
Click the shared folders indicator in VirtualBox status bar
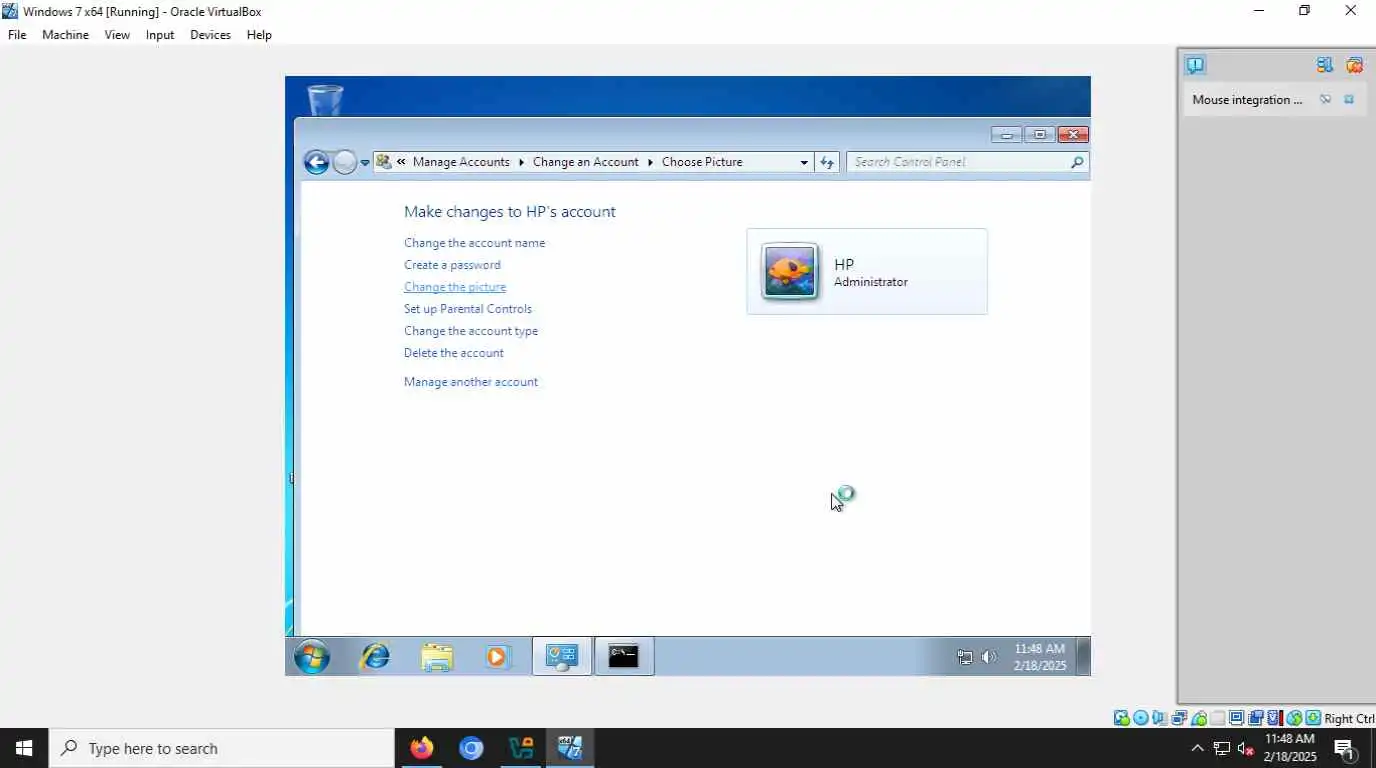click(1218, 718)
